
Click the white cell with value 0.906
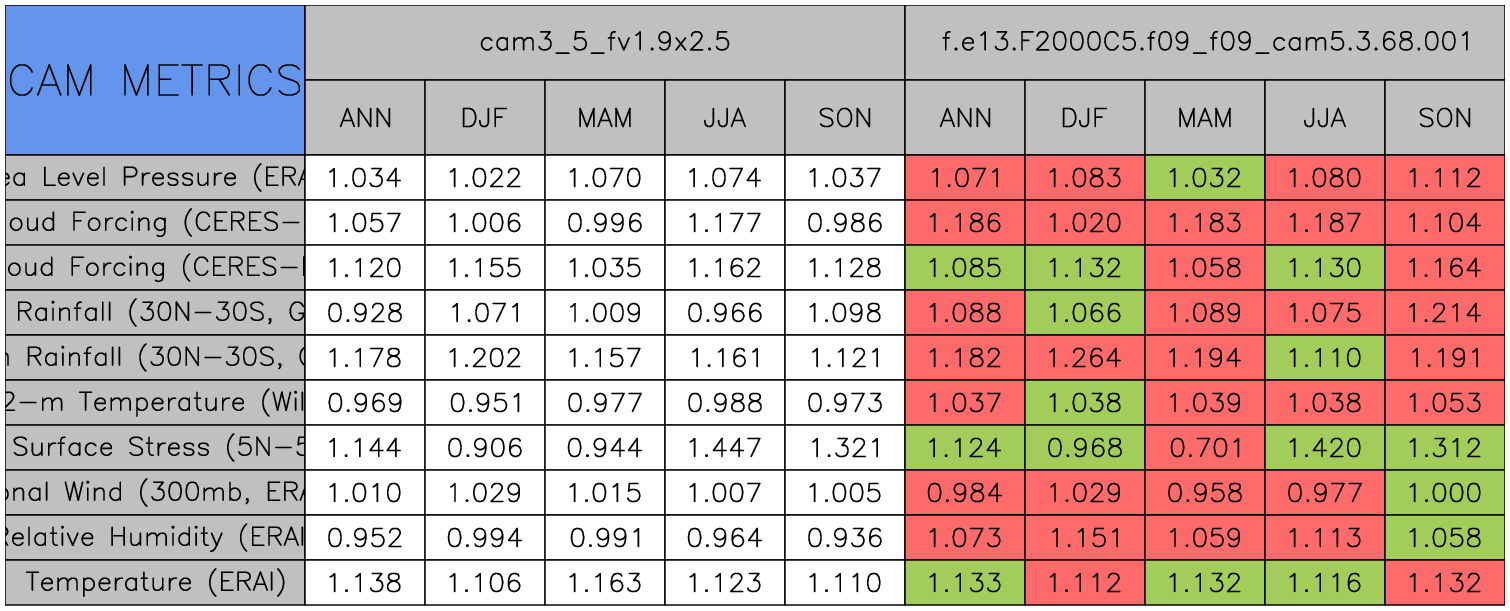[x=485, y=447]
